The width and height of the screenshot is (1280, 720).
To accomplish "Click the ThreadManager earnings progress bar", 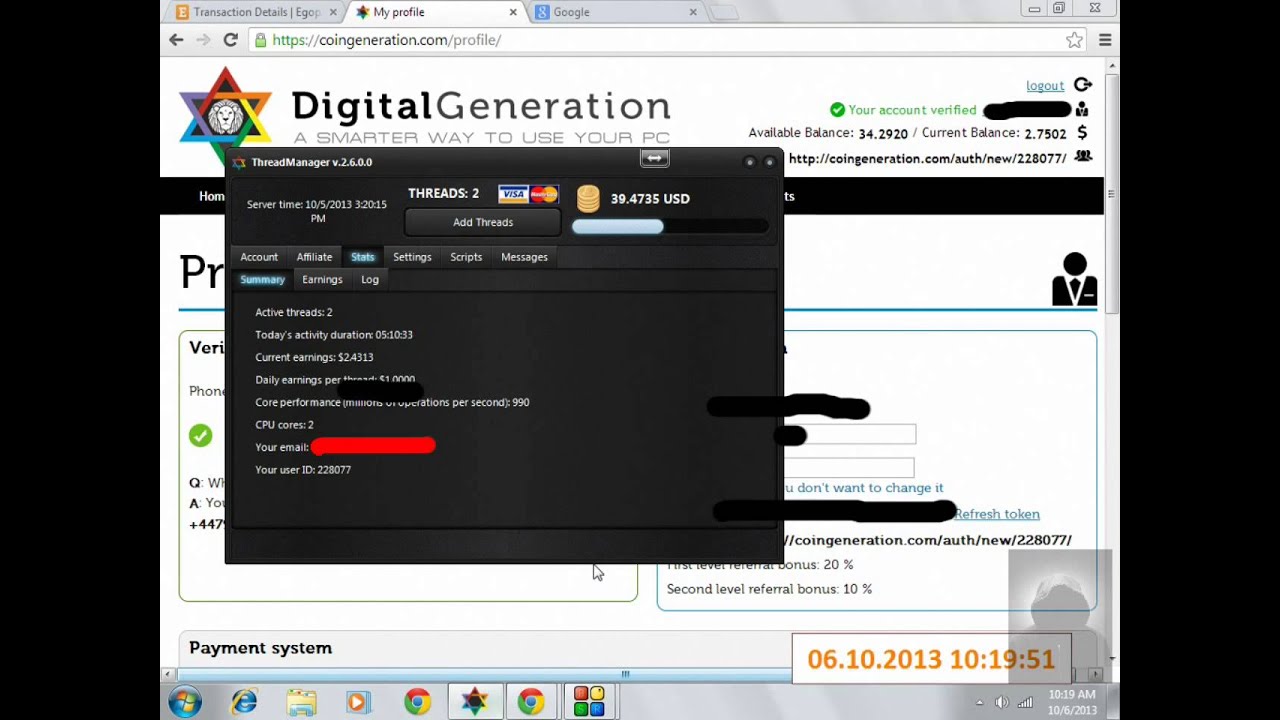I will pos(670,227).
